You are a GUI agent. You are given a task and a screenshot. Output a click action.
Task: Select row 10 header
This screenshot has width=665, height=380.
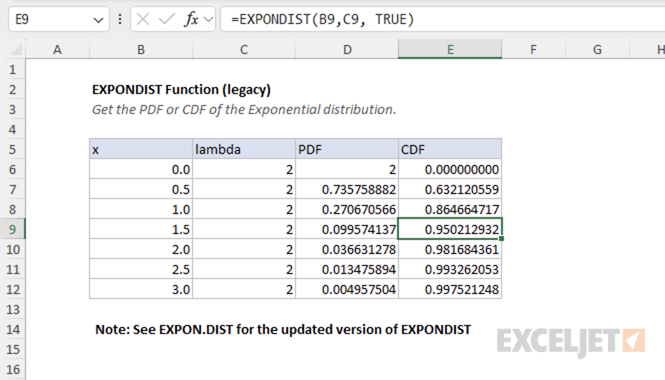point(13,249)
